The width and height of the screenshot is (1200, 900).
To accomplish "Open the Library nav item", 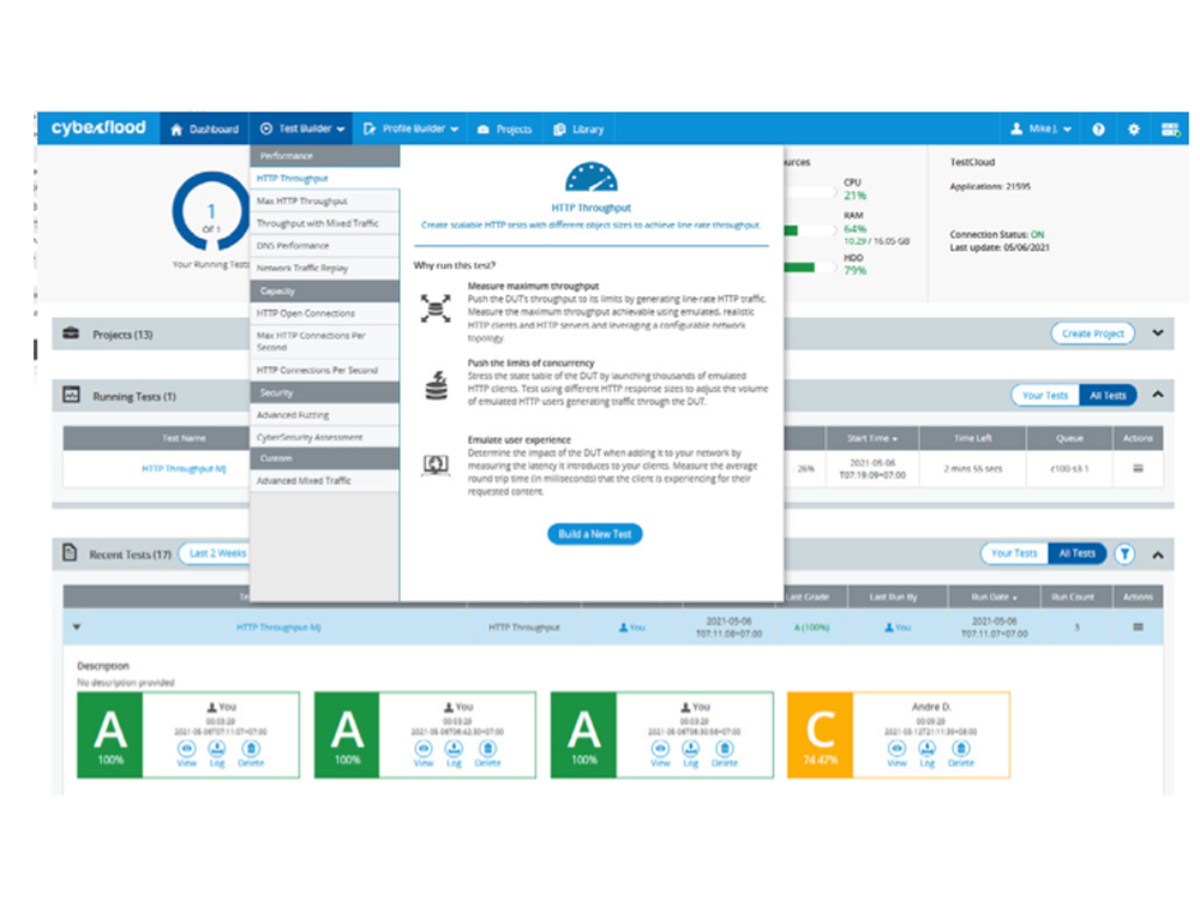I will tap(578, 129).
